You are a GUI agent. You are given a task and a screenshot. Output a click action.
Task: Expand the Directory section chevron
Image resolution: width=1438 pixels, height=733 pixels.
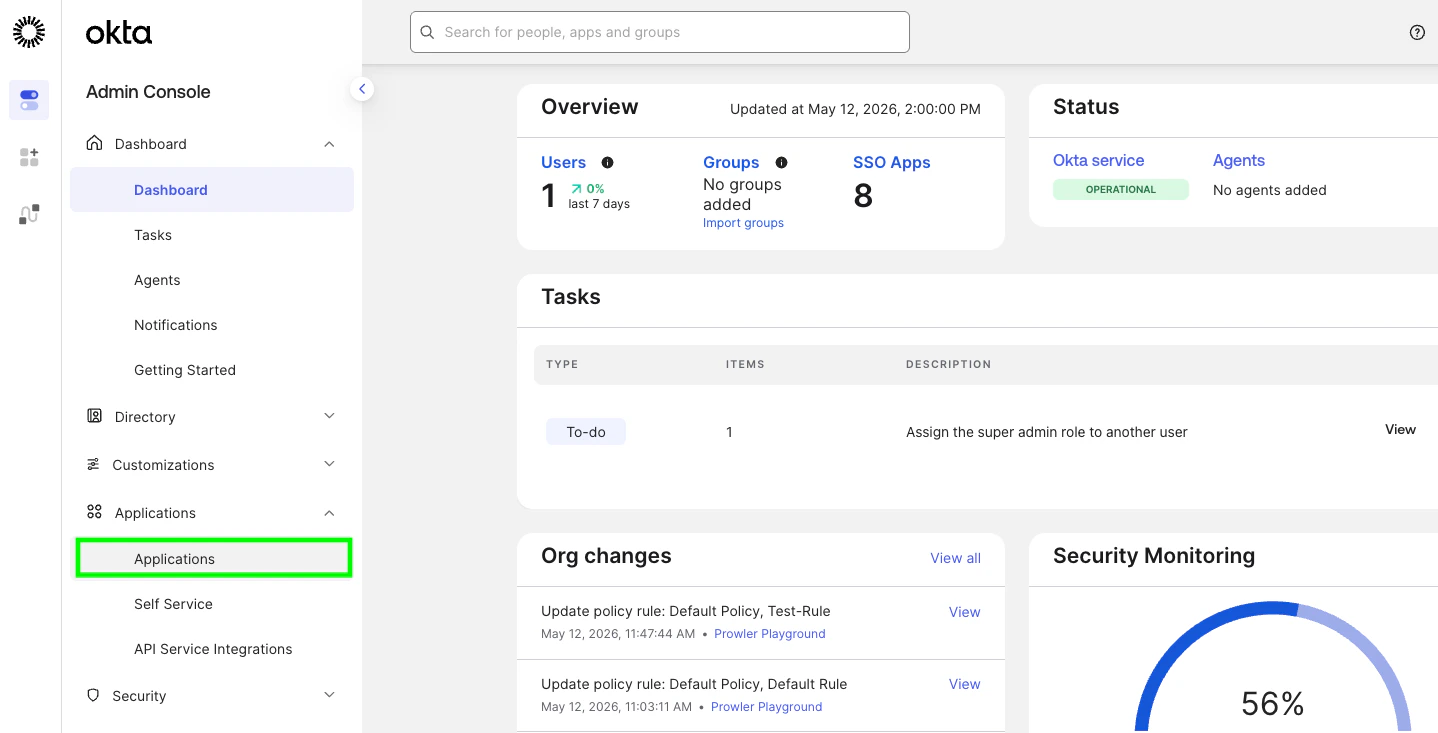329,416
